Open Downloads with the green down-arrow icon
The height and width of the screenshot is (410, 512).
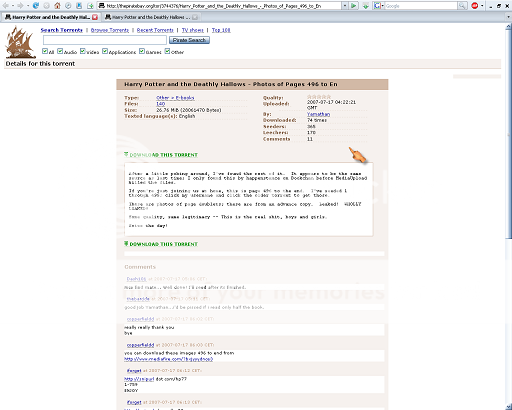point(366,6)
